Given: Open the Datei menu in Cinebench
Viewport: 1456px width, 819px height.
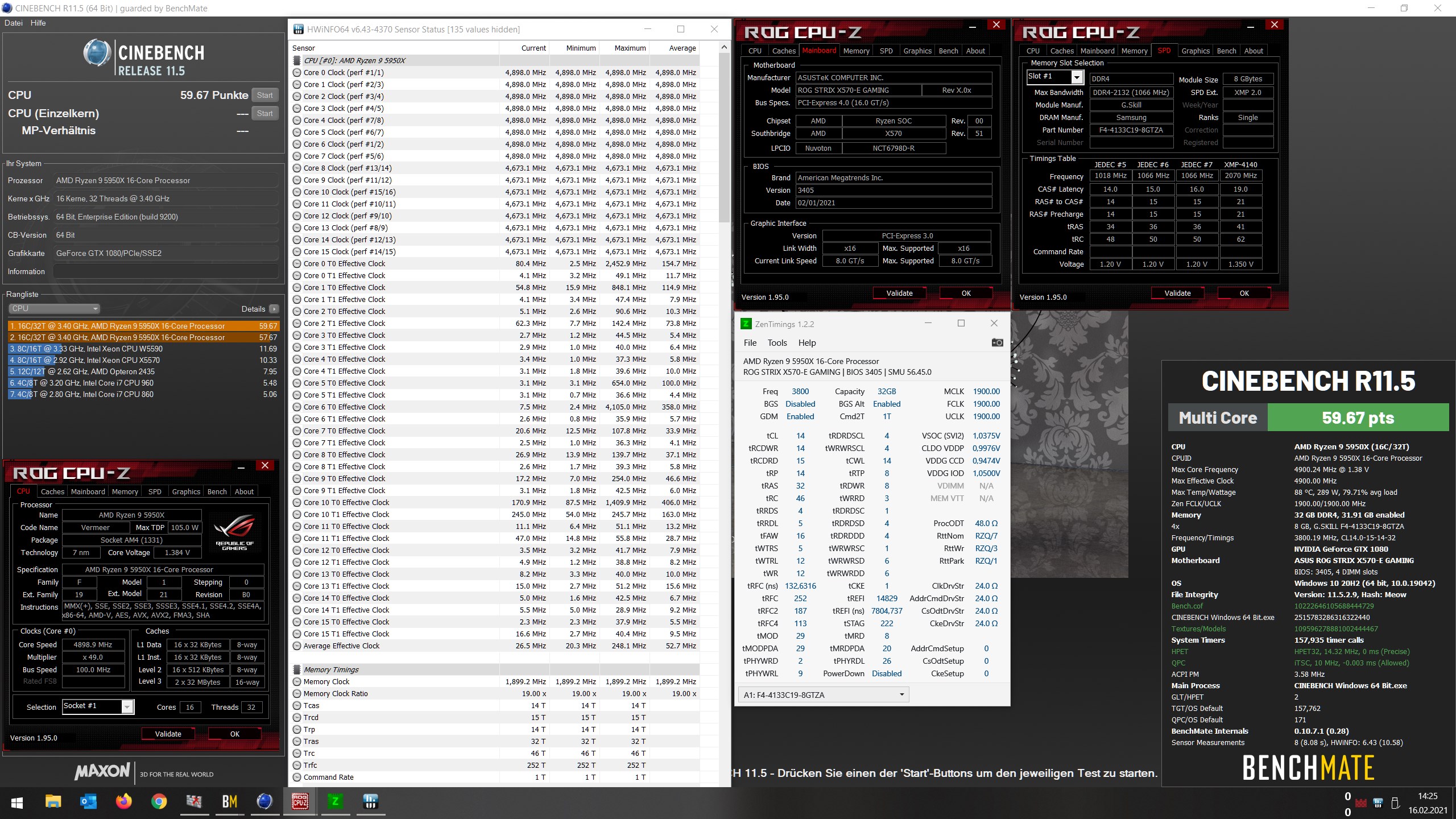Looking at the screenshot, I should point(14,23).
